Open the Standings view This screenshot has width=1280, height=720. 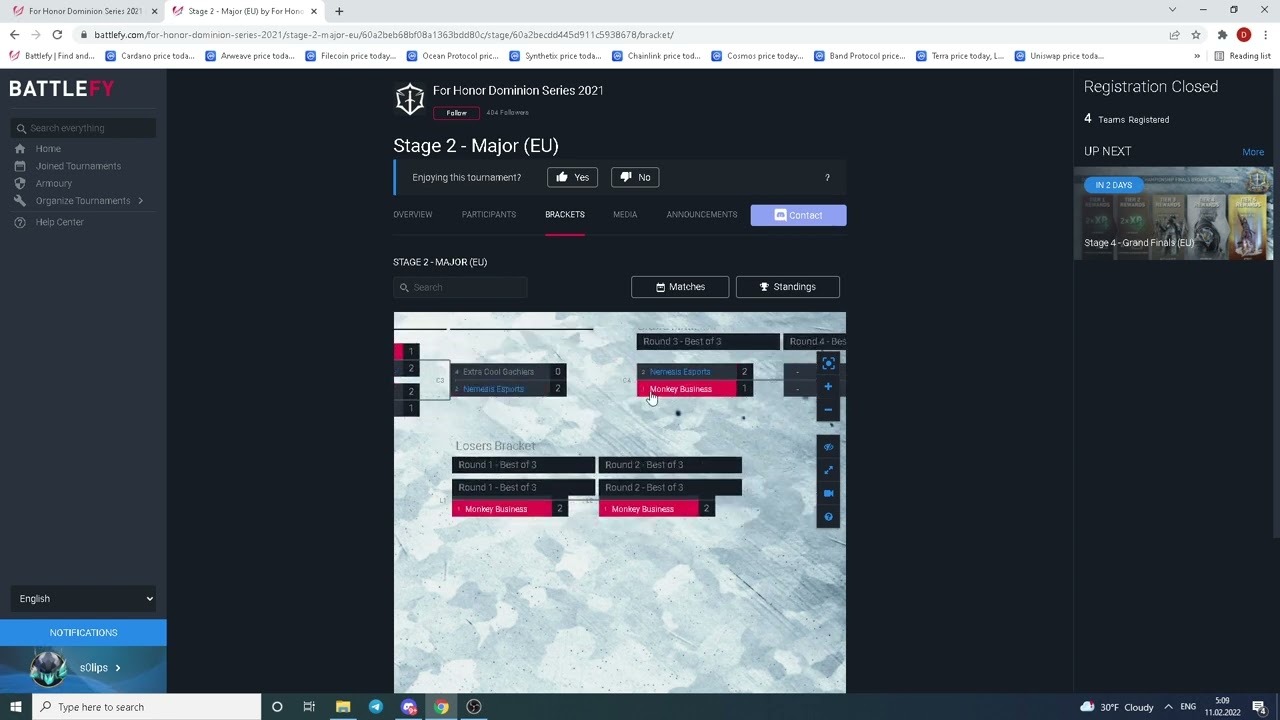click(x=788, y=287)
